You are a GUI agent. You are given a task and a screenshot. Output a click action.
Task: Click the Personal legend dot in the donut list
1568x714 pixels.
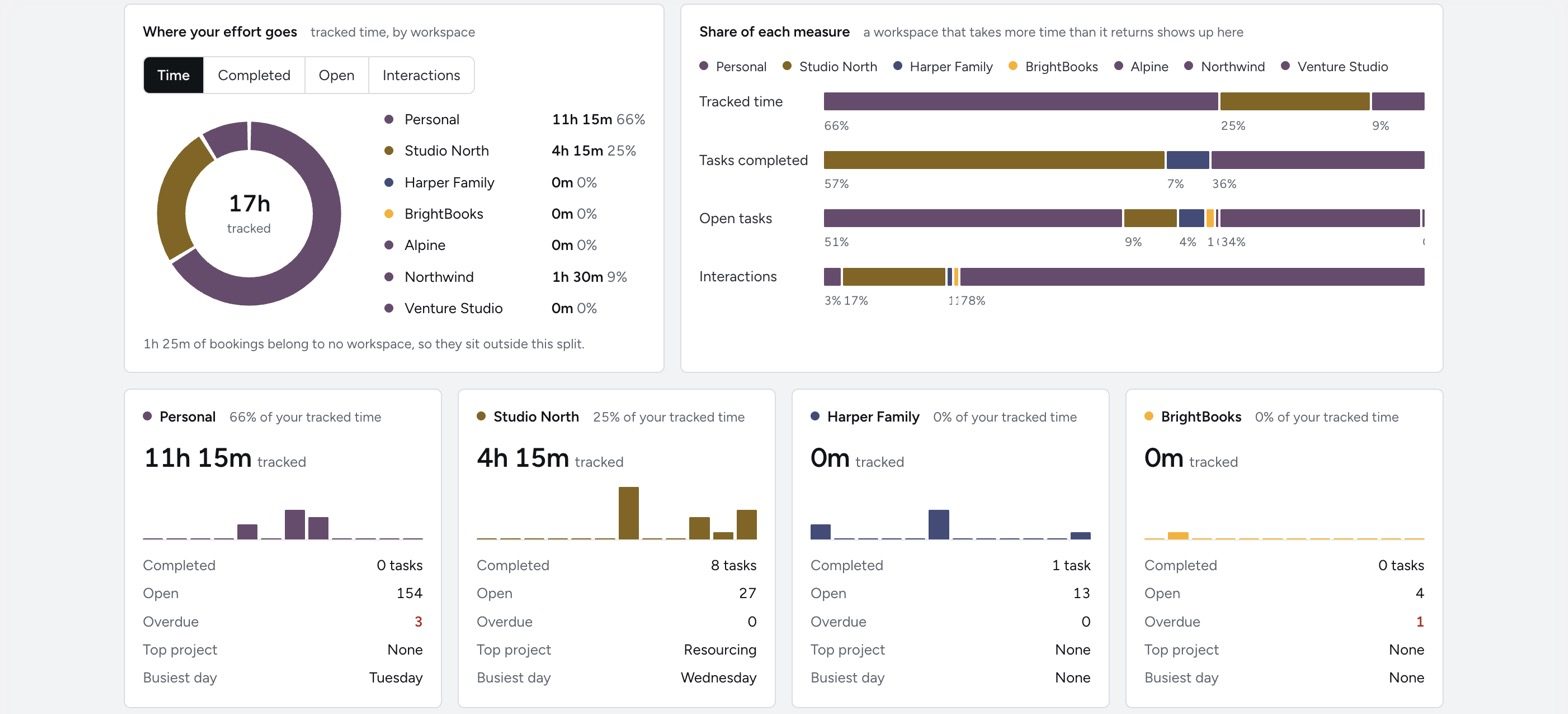tap(389, 120)
